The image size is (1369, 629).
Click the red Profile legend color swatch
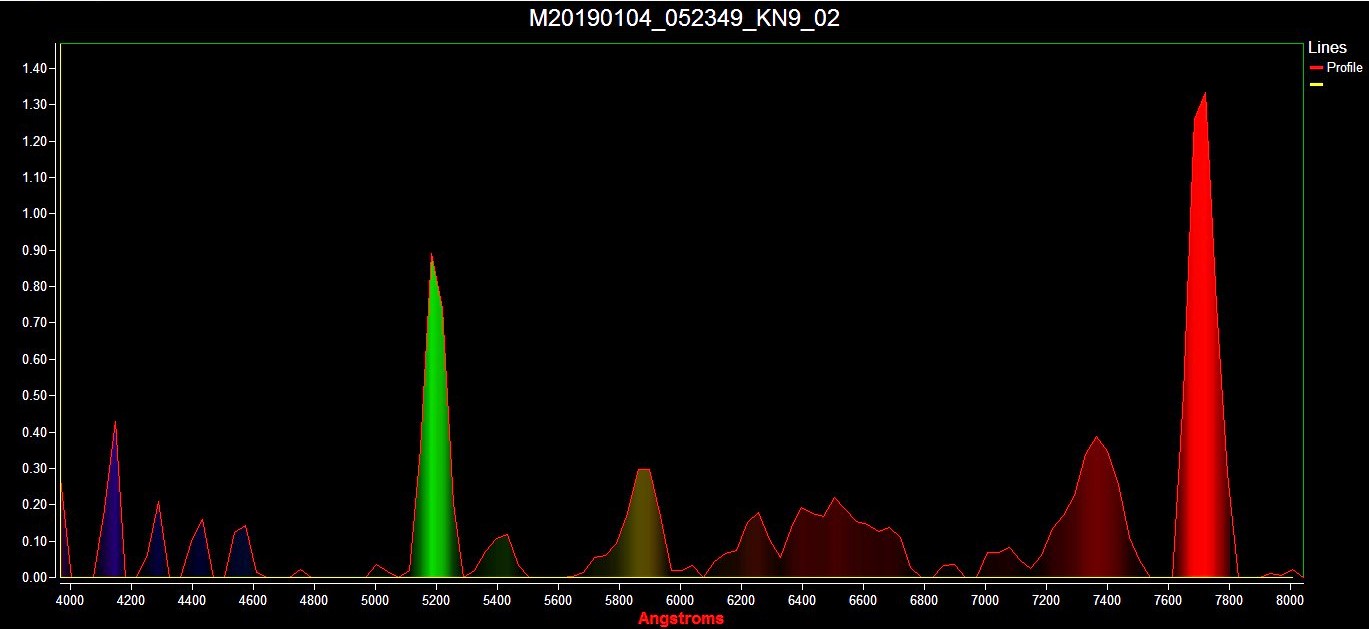click(x=1316, y=68)
